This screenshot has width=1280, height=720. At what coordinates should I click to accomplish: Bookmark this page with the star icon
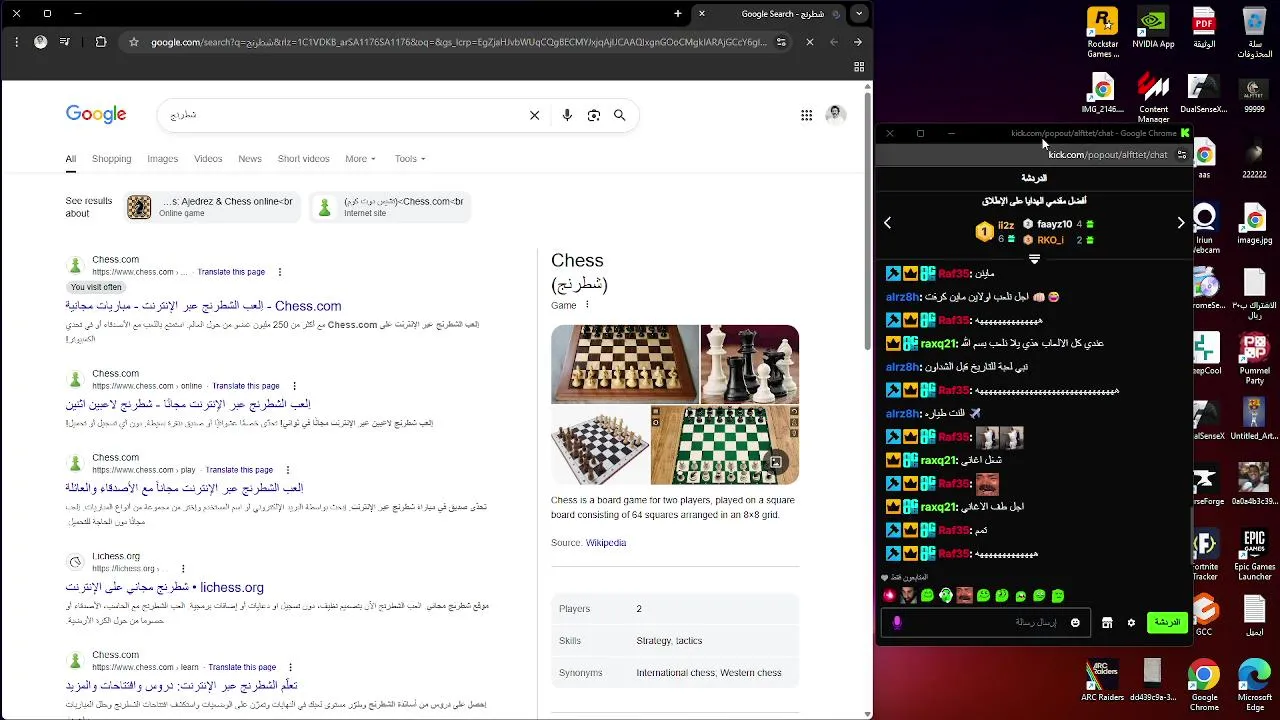pos(133,42)
